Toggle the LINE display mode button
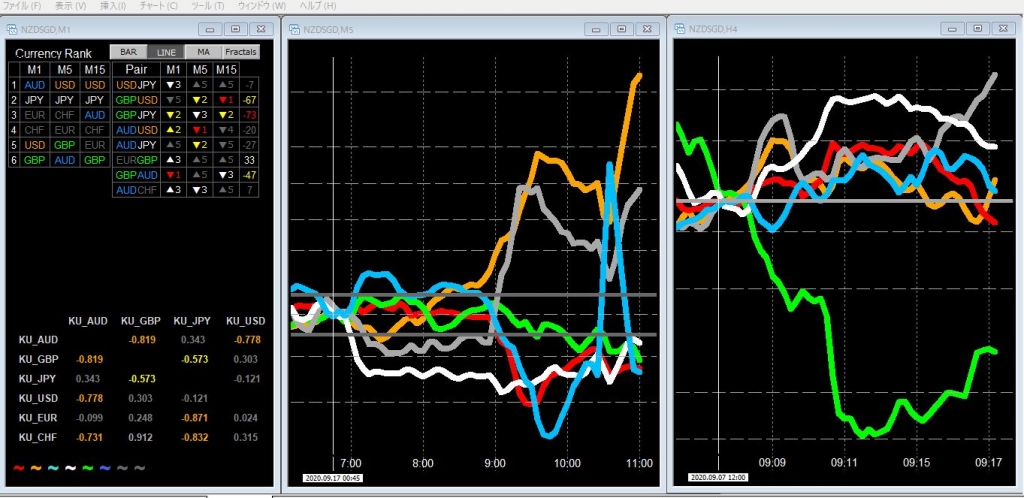Viewport: 1024px width, 498px height. click(x=166, y=52)
